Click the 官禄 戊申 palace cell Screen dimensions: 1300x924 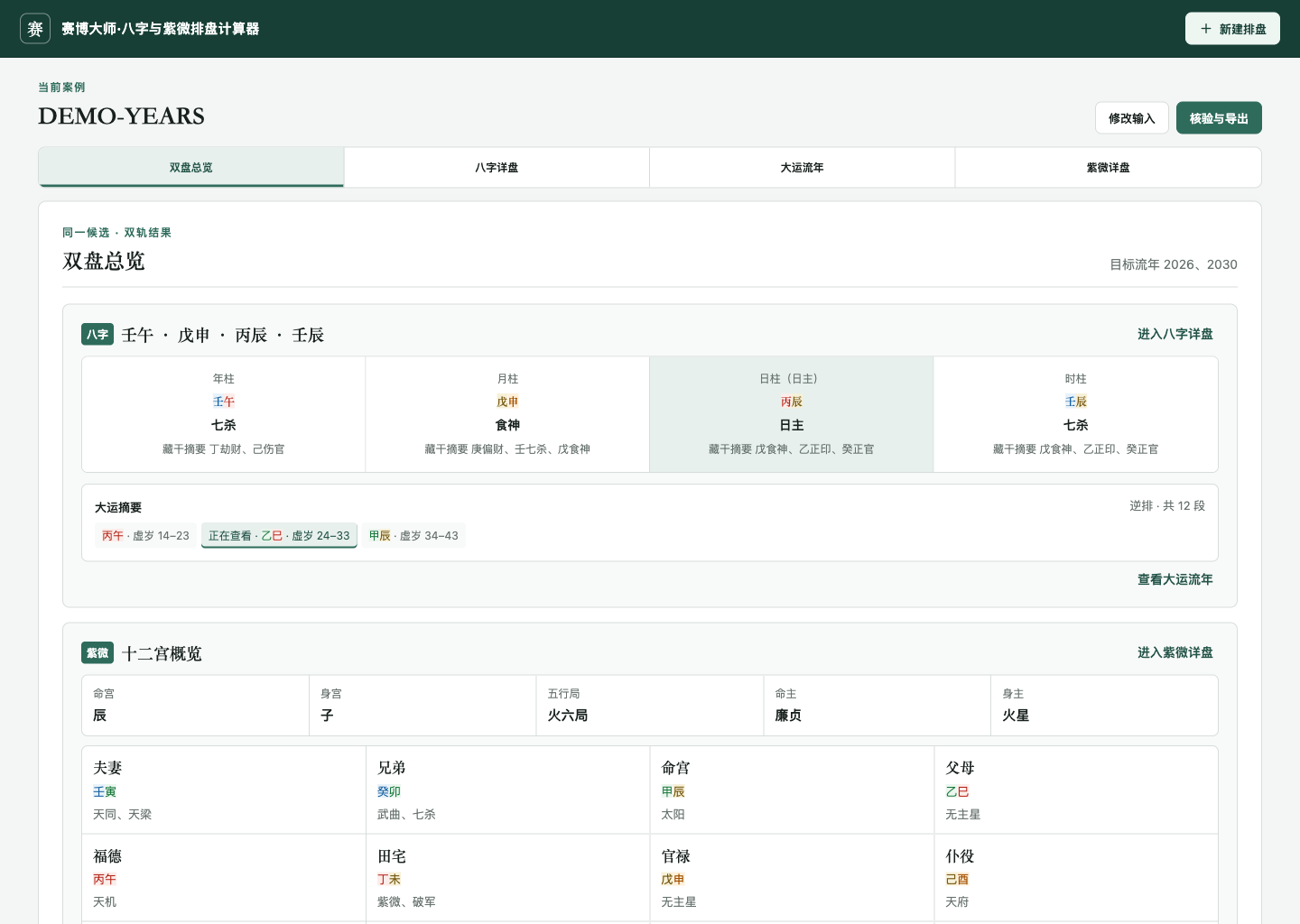coord(792,878)
